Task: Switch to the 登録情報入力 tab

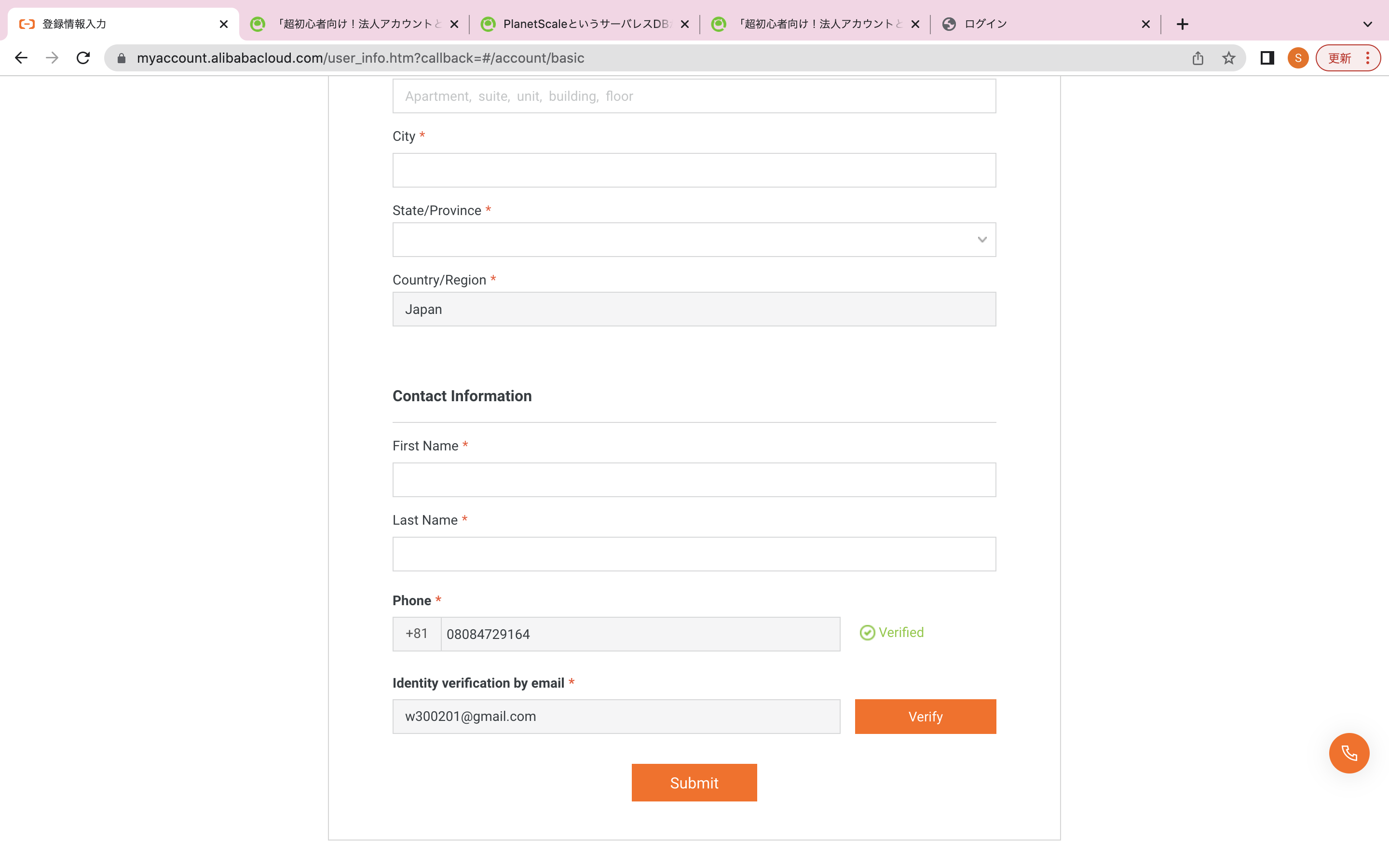Action: tap(123, 24)
